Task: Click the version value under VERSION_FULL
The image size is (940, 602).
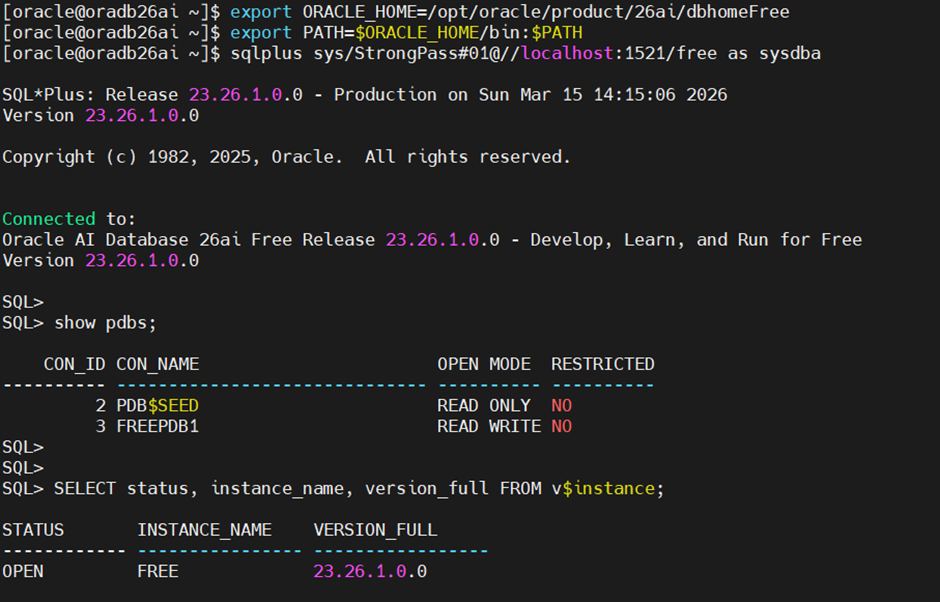Action: (x=370, y=571)
